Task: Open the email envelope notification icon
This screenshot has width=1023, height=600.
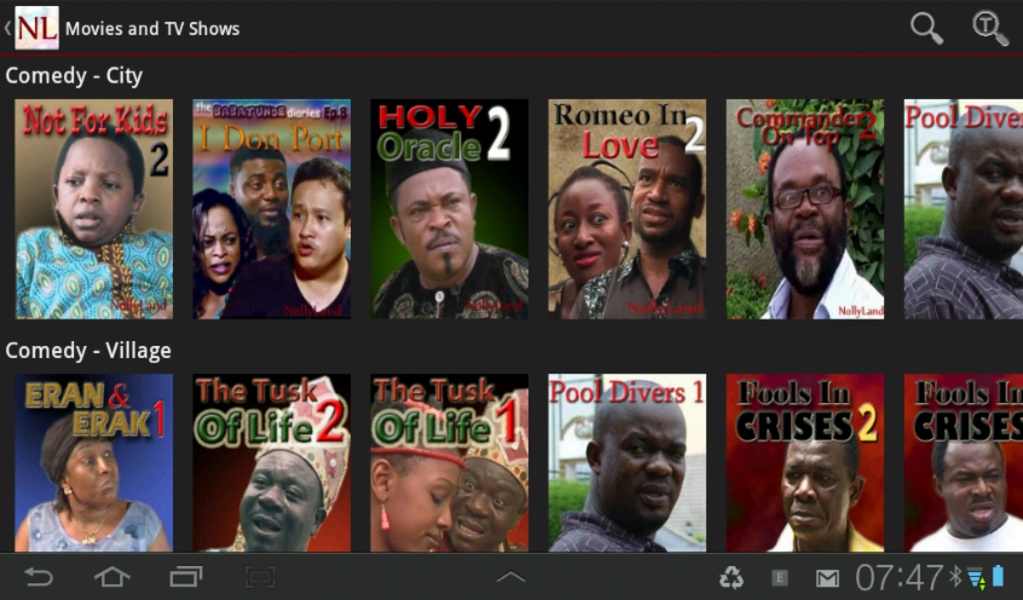Action: coord(827,578)
